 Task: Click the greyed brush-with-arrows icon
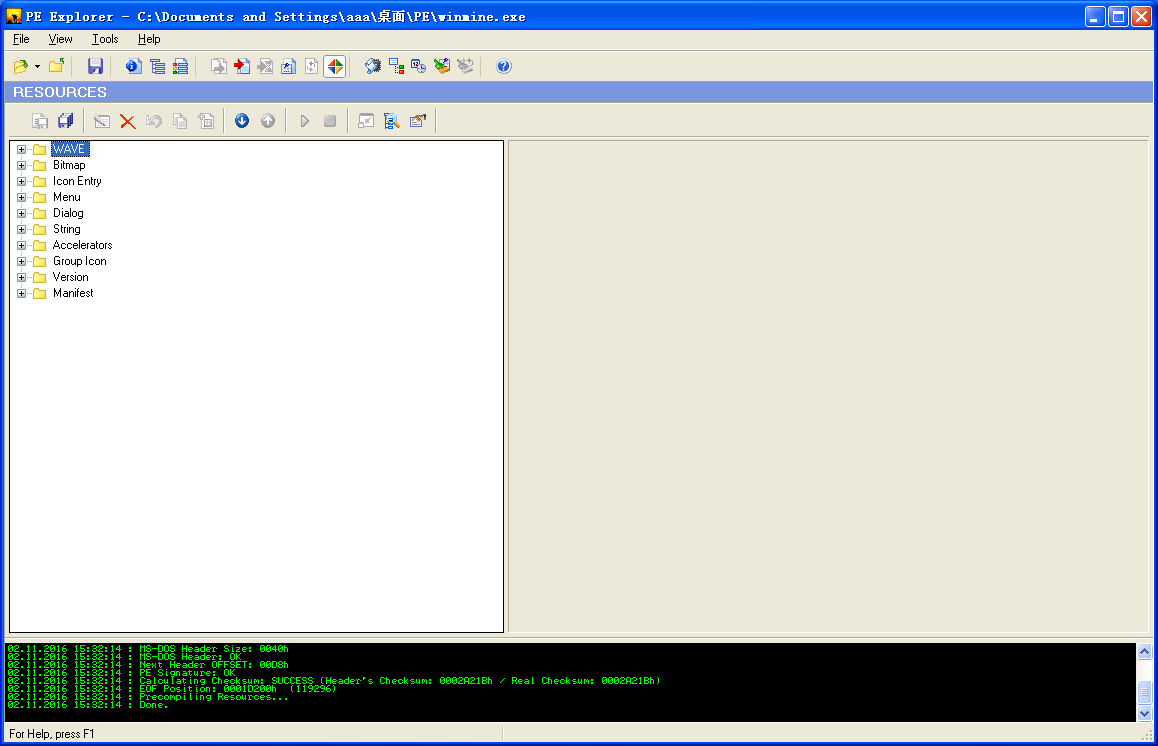(x=465, y=66)
